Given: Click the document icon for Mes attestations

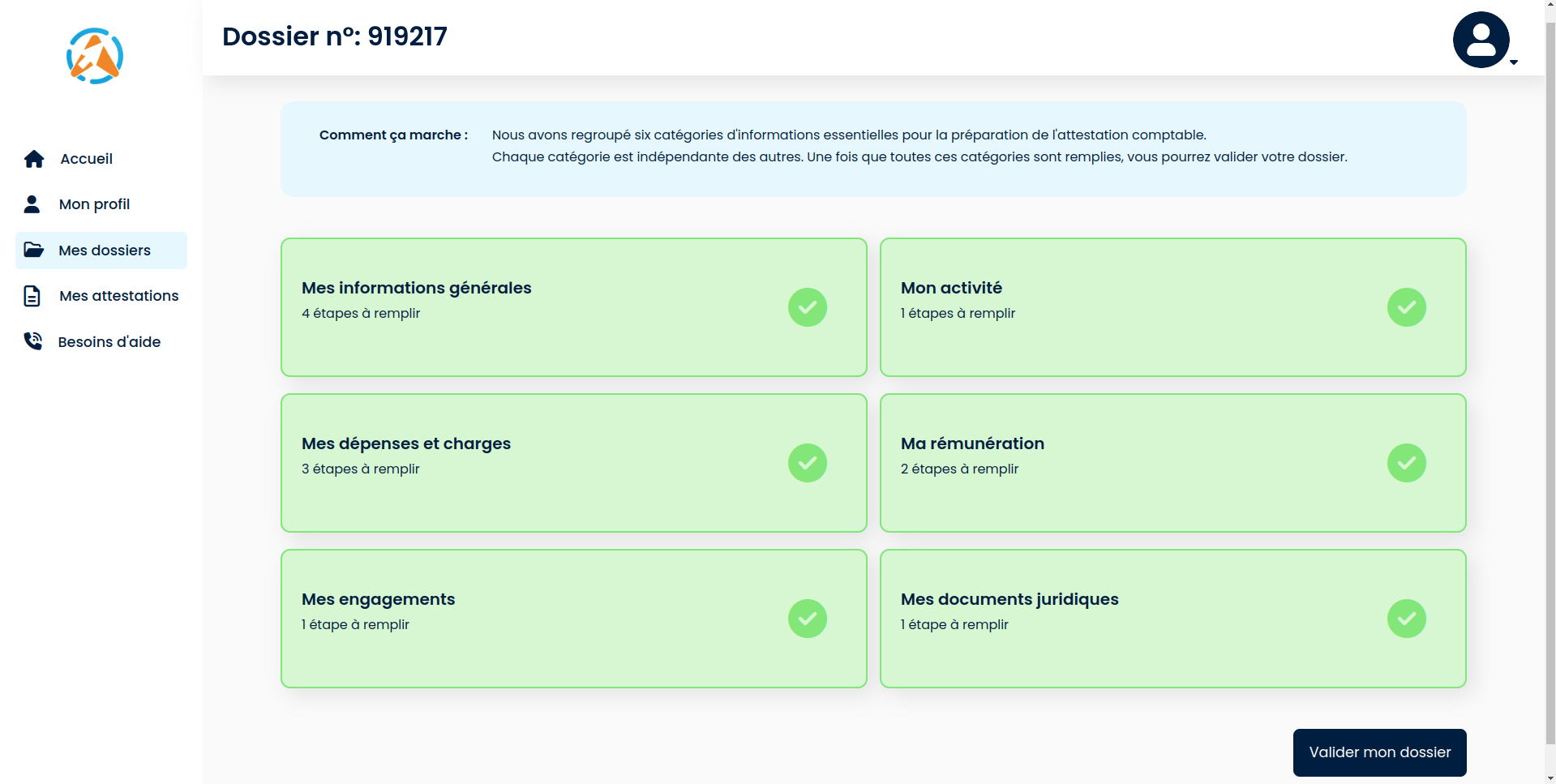Looking at the screenshot, I should click(x=32, y=296).
